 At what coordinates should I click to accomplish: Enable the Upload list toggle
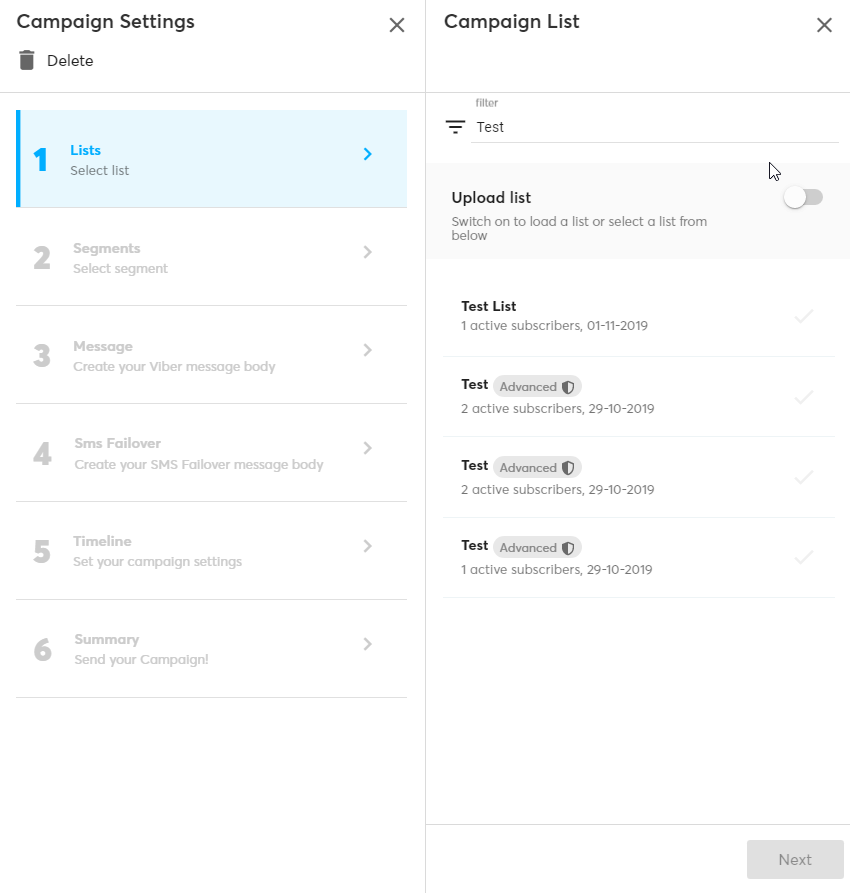[803, 198]
